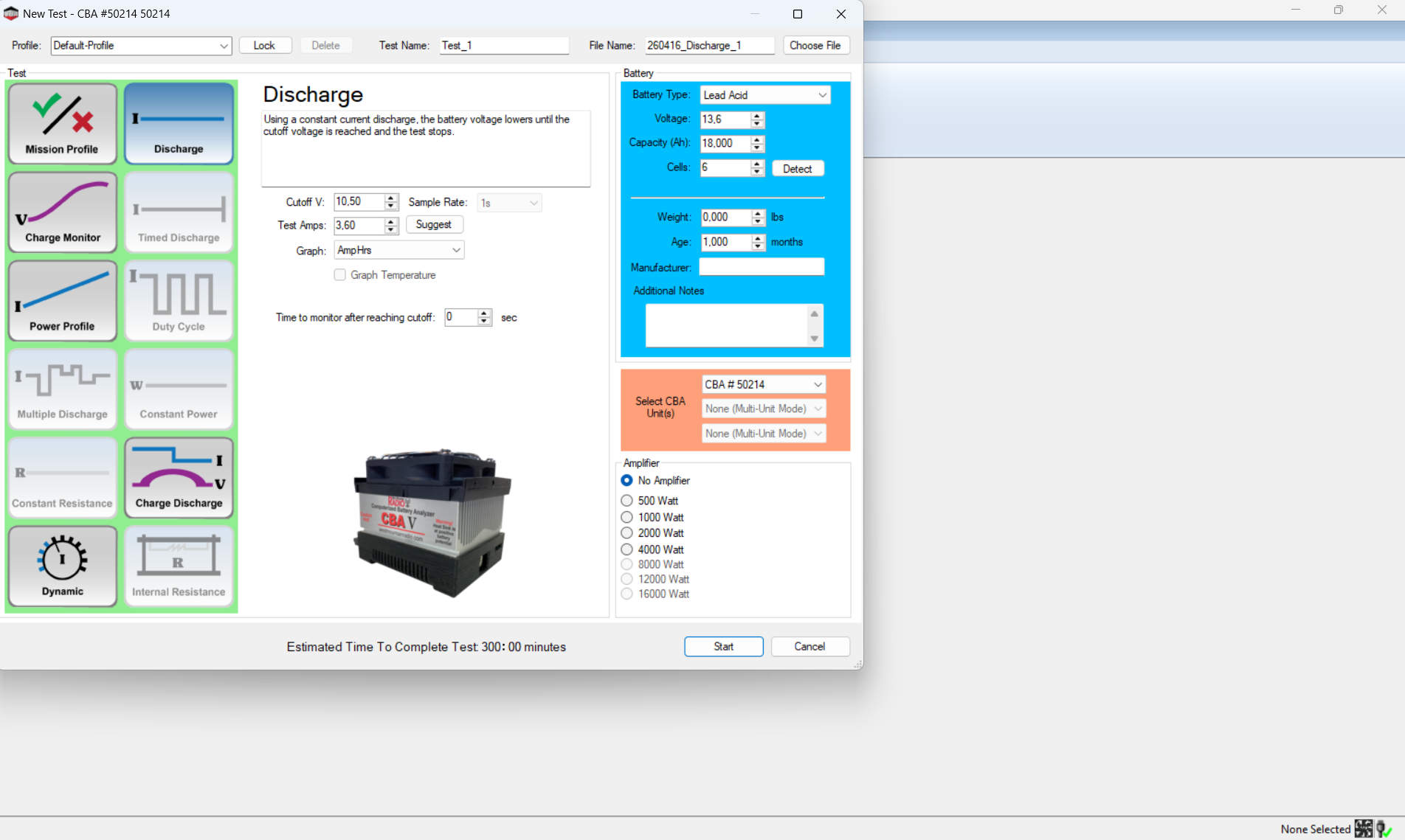Expand the Graph type dropdown
The image size is (1405, 840).
(x=398, y=251)
